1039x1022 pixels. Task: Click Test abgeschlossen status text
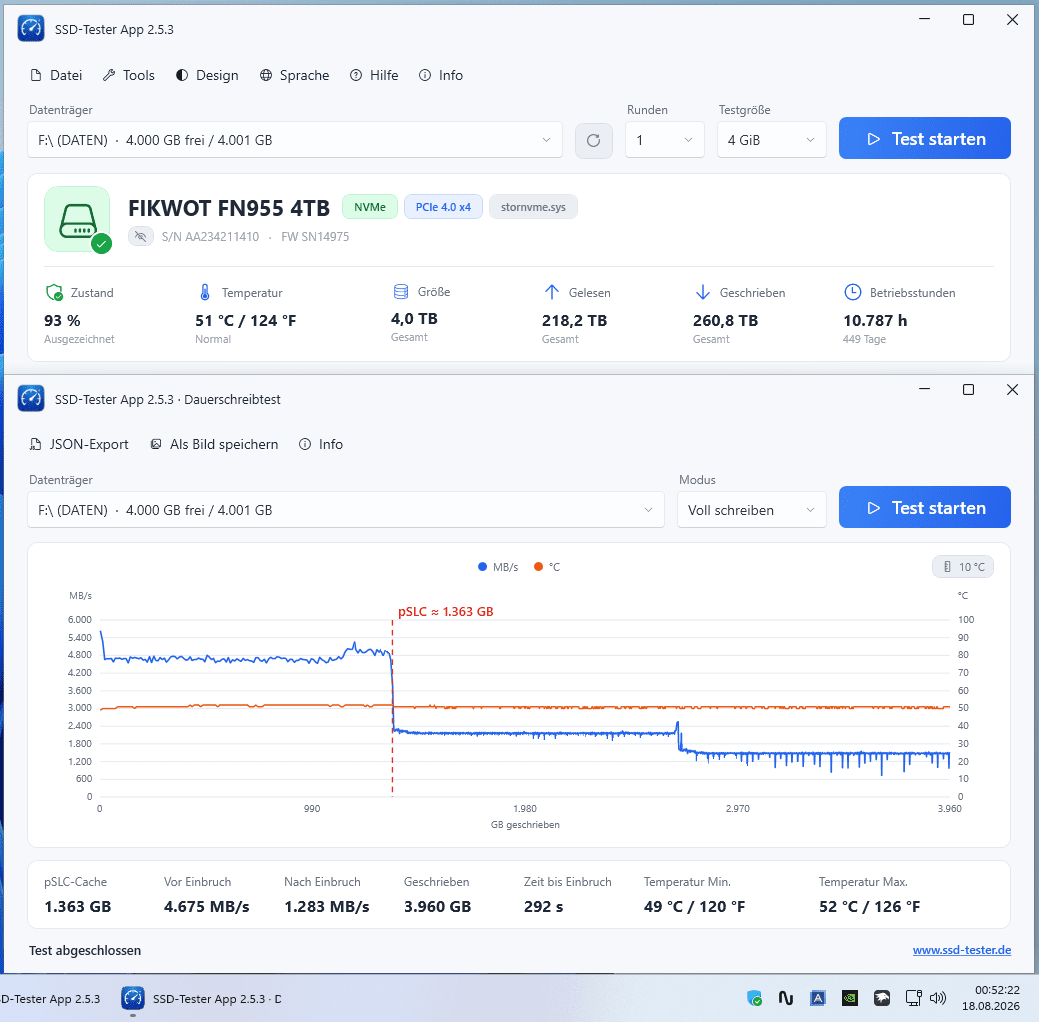pyautogui.click(x=85, y=950)
